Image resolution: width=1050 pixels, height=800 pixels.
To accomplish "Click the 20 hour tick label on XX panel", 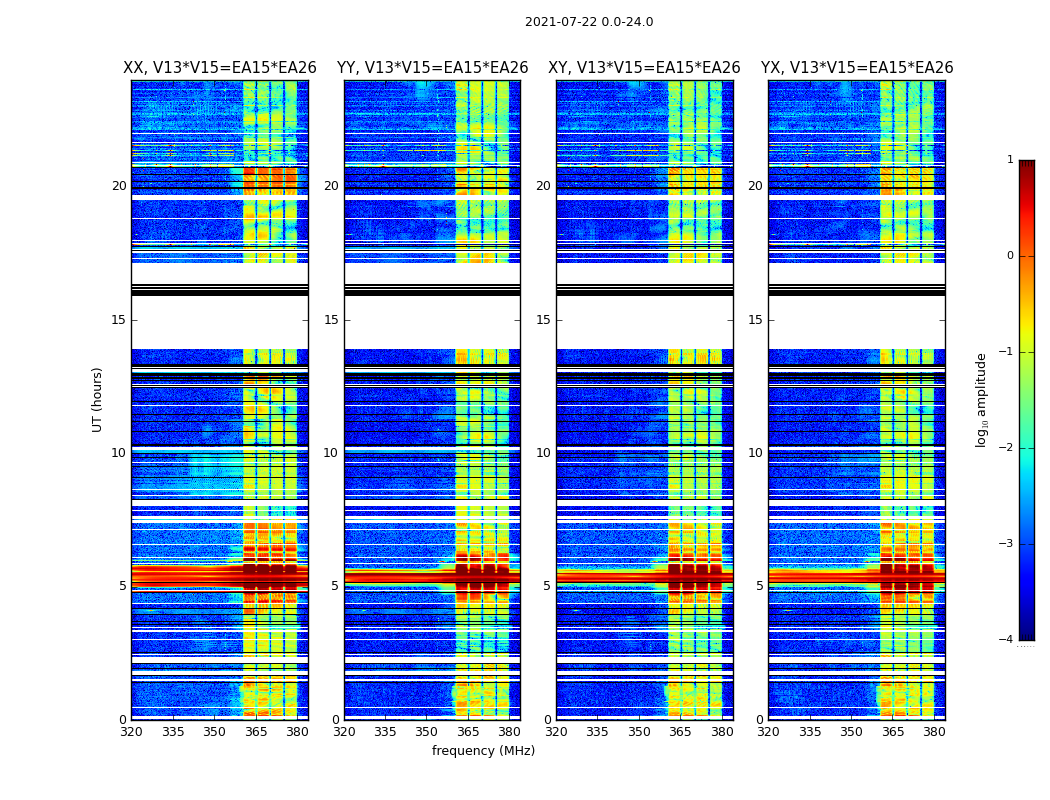I will tap(119, 186).
